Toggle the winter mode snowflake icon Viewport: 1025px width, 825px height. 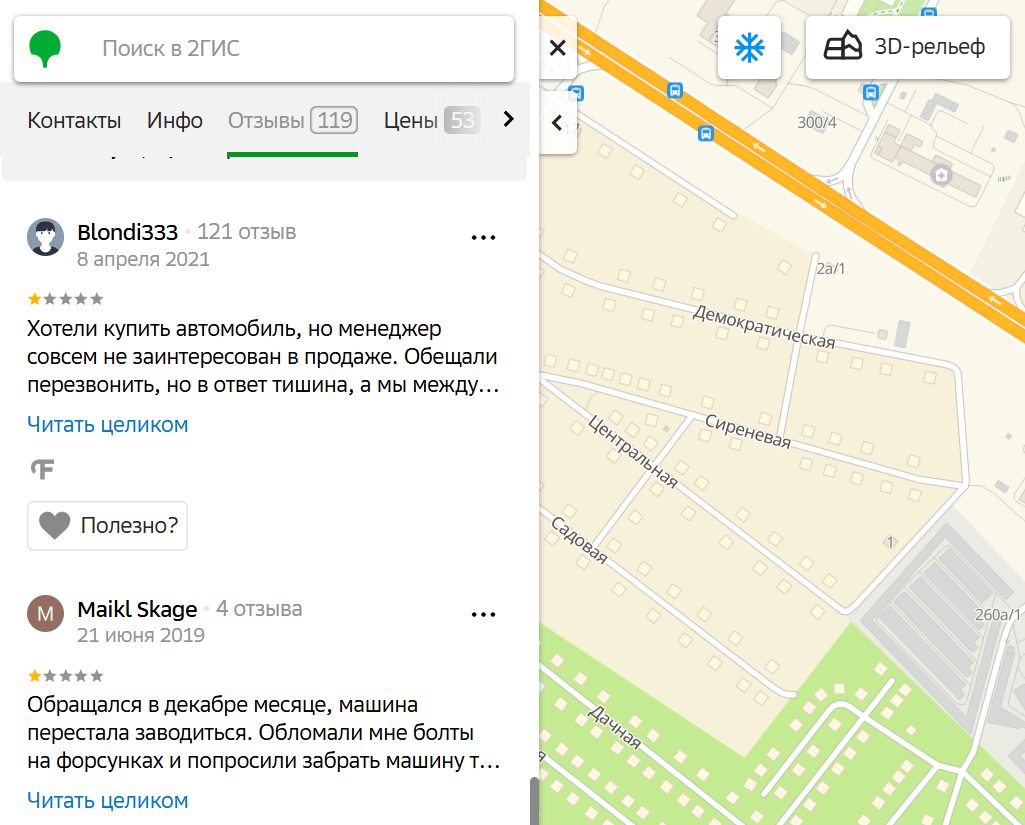tap(749, 47)
